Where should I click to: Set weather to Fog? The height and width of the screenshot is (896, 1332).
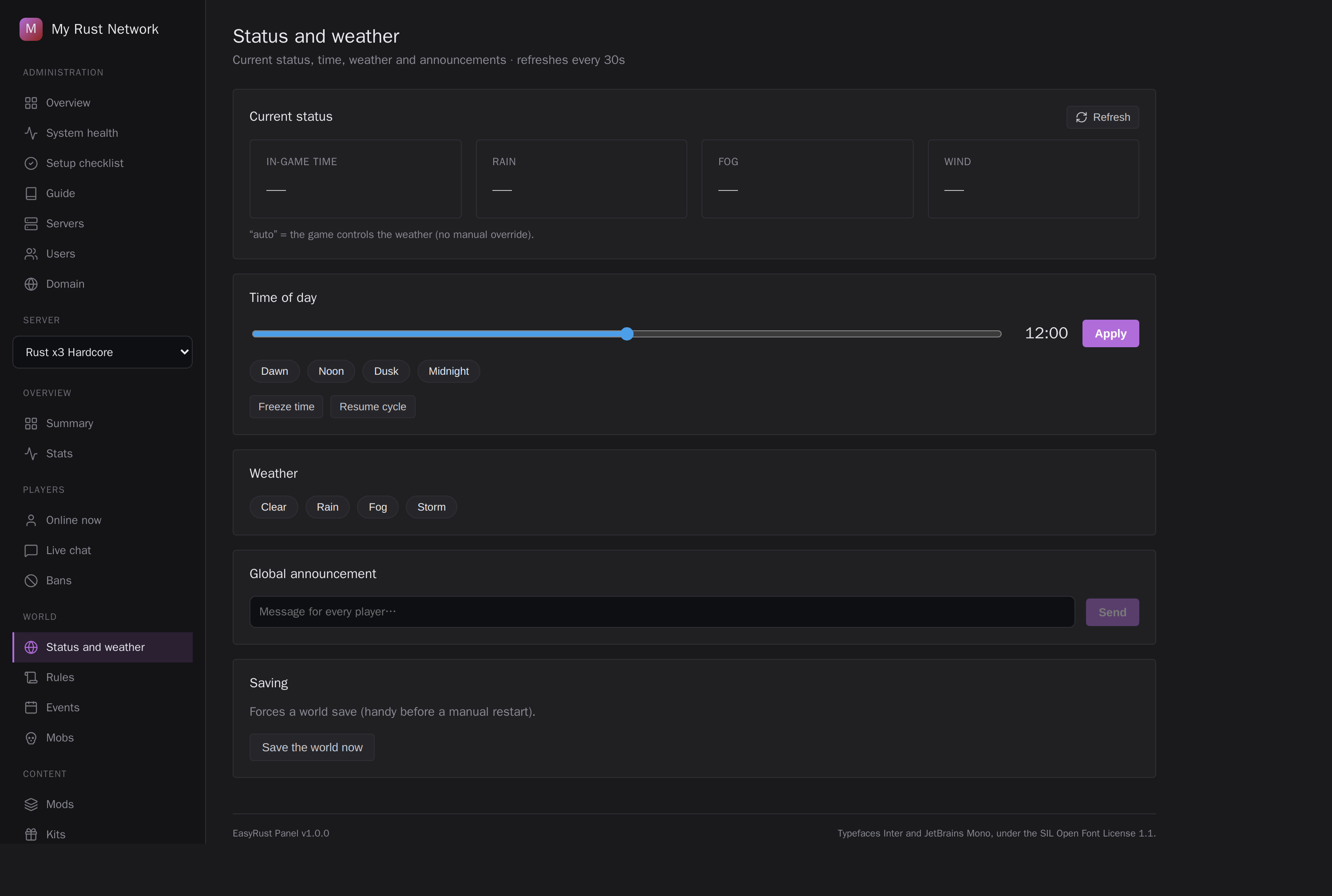(x=378, y=507)
